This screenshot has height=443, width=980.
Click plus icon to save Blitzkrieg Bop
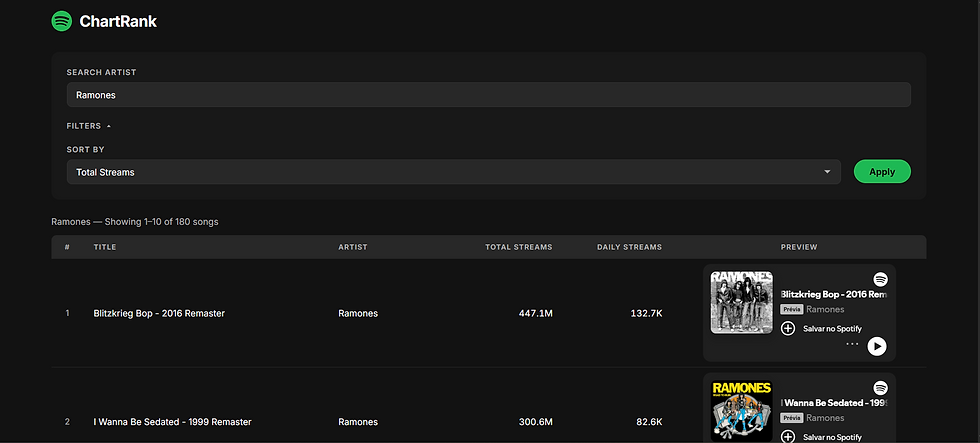788,328
